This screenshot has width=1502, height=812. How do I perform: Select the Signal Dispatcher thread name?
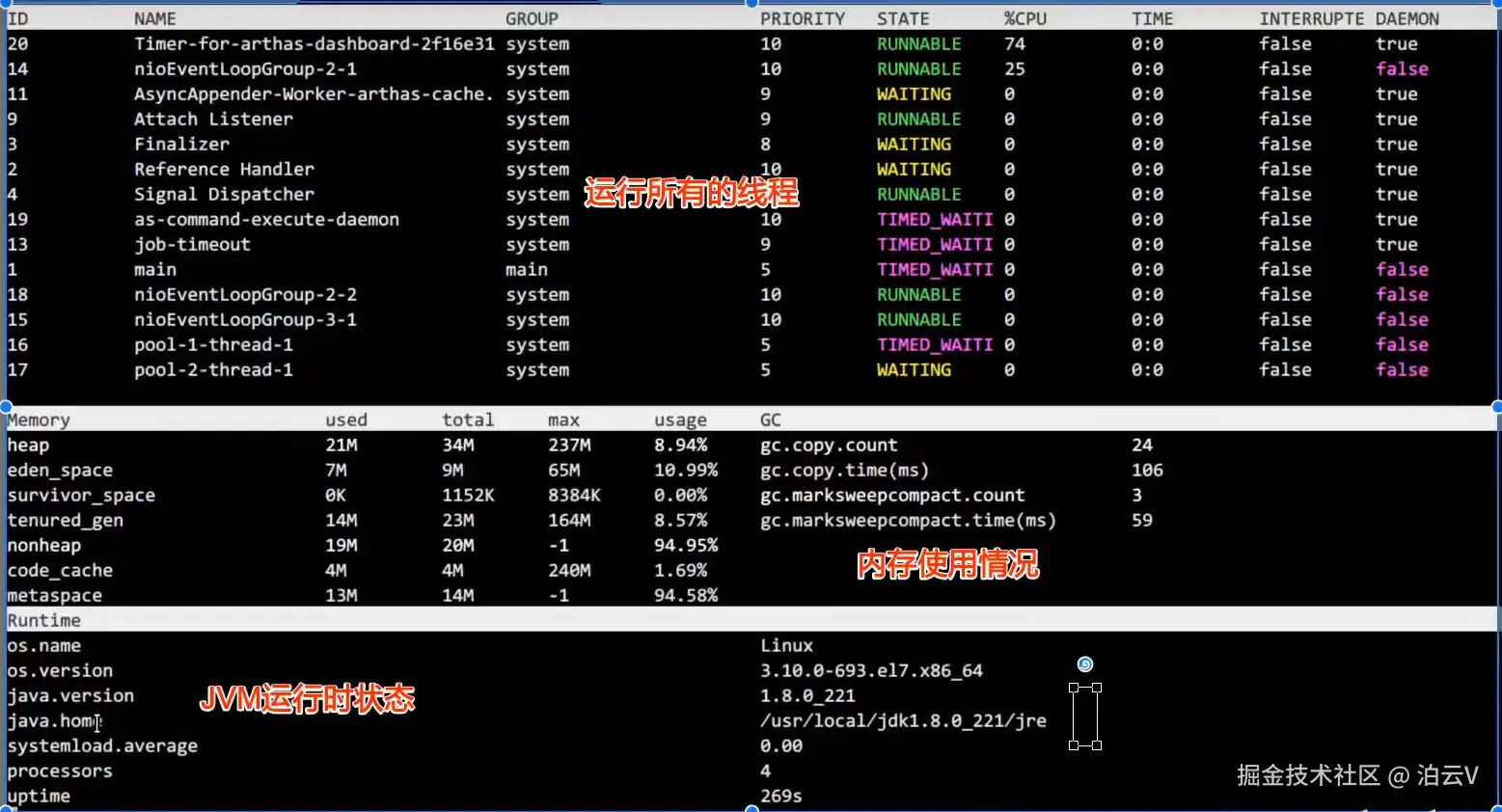[225, 194]
